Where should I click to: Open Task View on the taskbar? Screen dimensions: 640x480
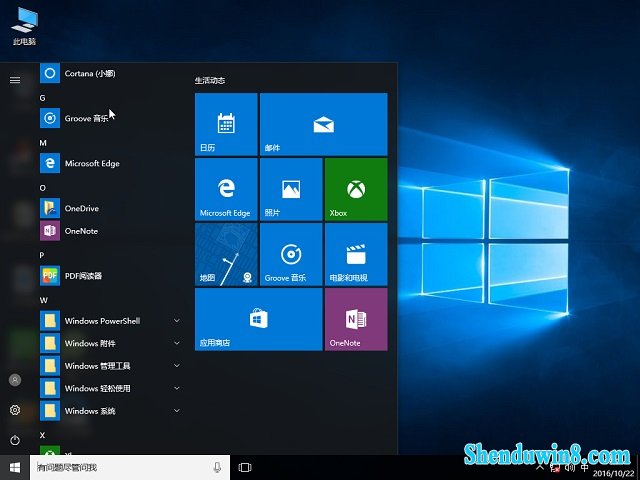(x=245, y=467)
